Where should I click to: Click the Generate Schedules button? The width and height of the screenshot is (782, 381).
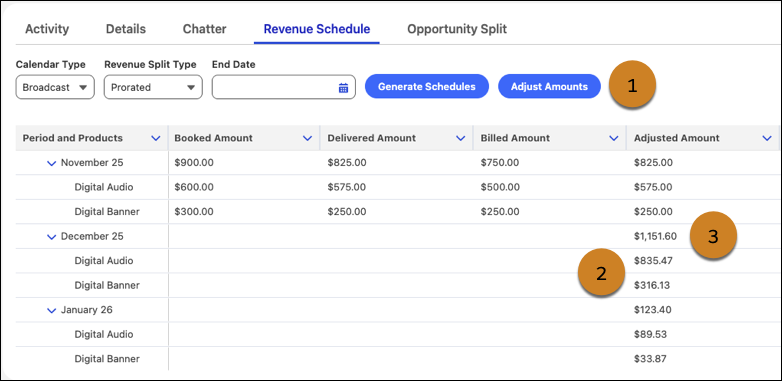[x=426, y=87]
